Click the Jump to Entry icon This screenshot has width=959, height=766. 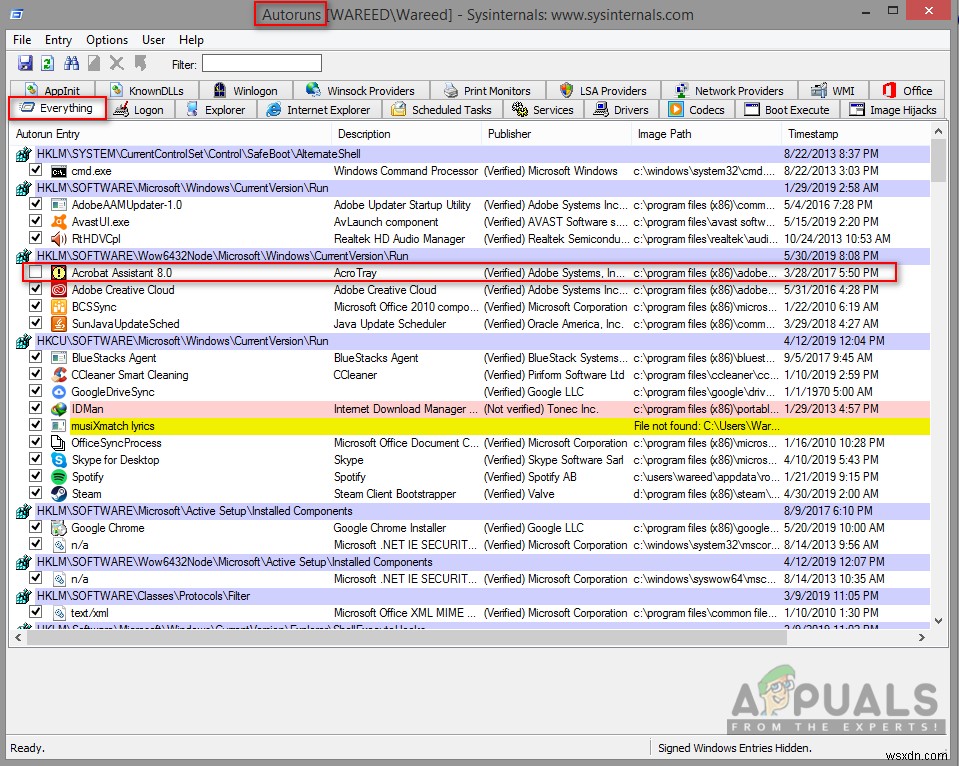coord(140,63)
